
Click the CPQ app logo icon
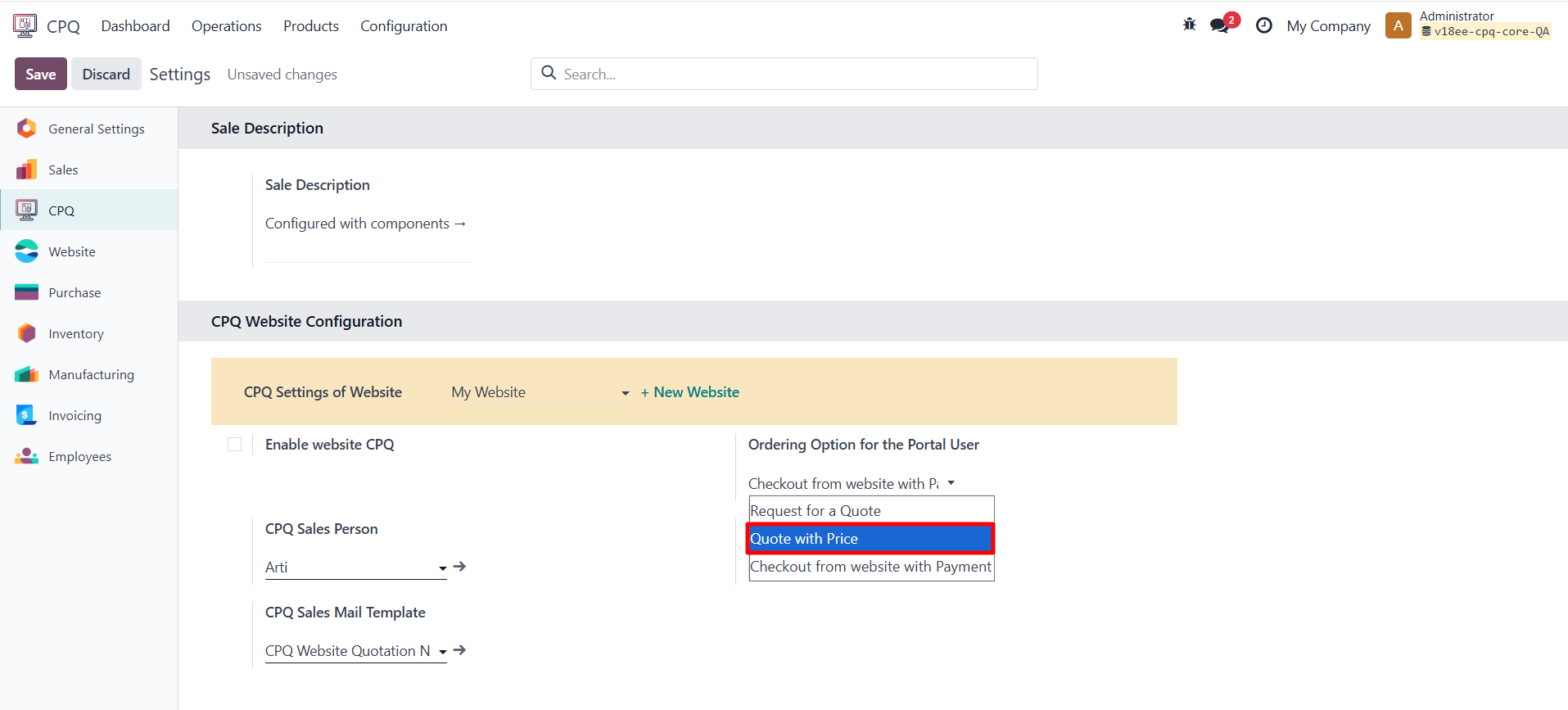[25, 25]
